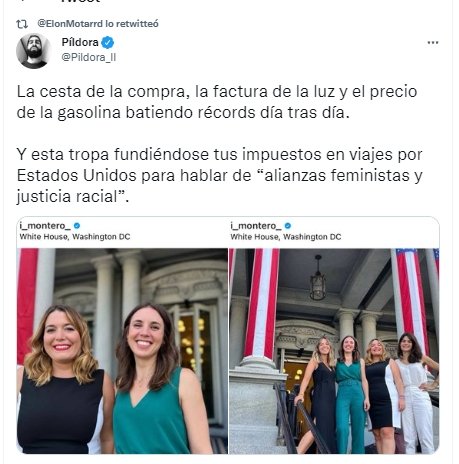This screenshot has height=464, width=459.
Task: Open the @Pildora_II handle link
Action: tap(89, 57)
